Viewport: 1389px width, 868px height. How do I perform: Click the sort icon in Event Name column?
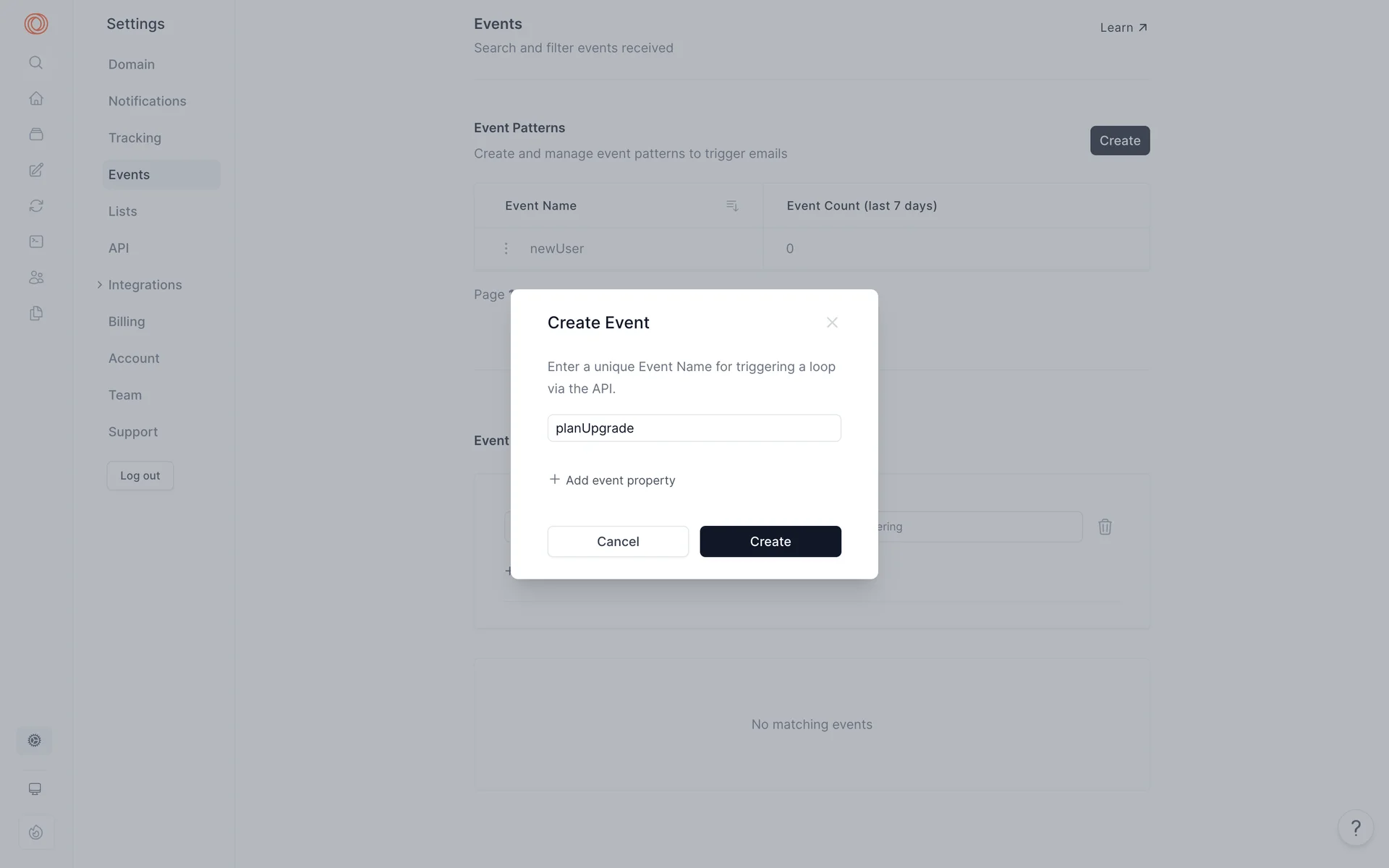click(732, 206)
